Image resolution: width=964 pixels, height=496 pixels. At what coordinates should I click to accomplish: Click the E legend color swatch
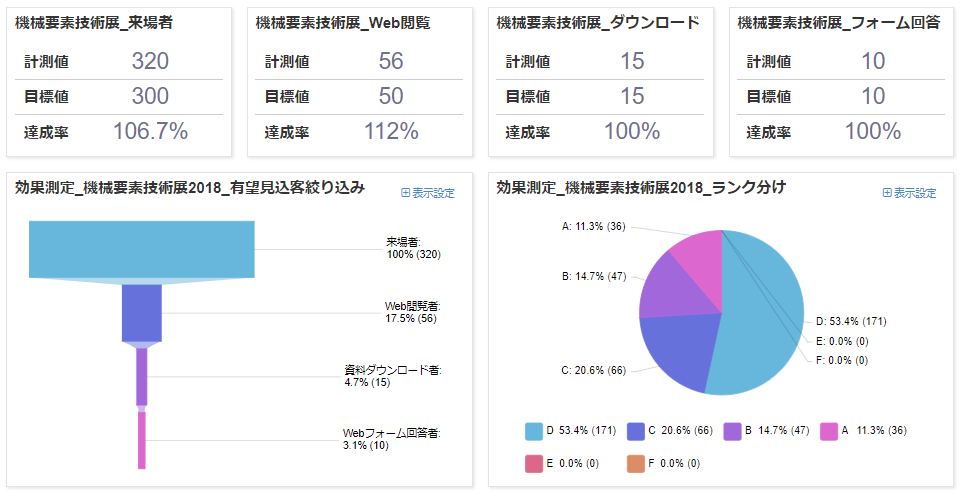(533, 463)
